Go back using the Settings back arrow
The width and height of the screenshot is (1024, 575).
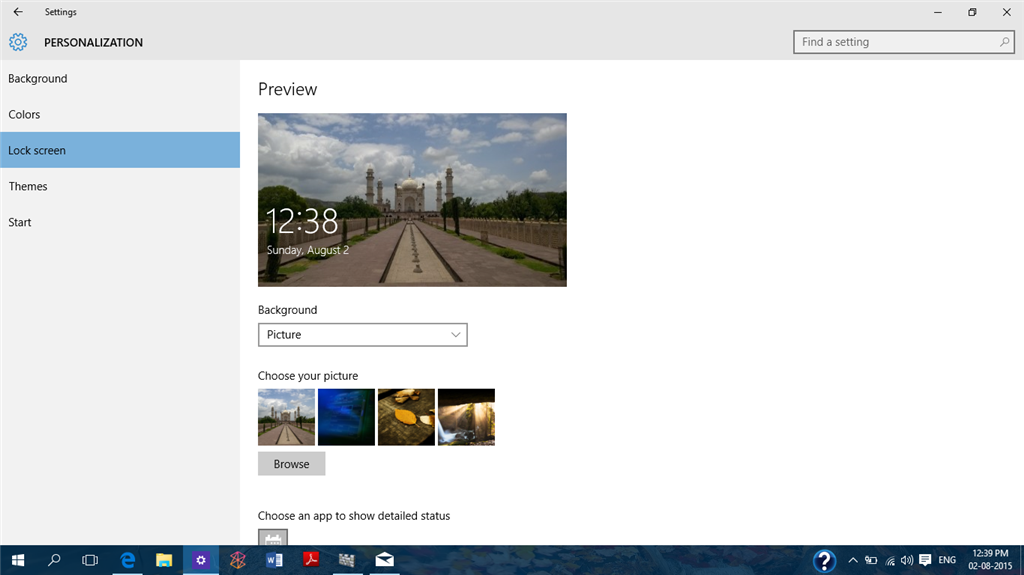[18, 12]
